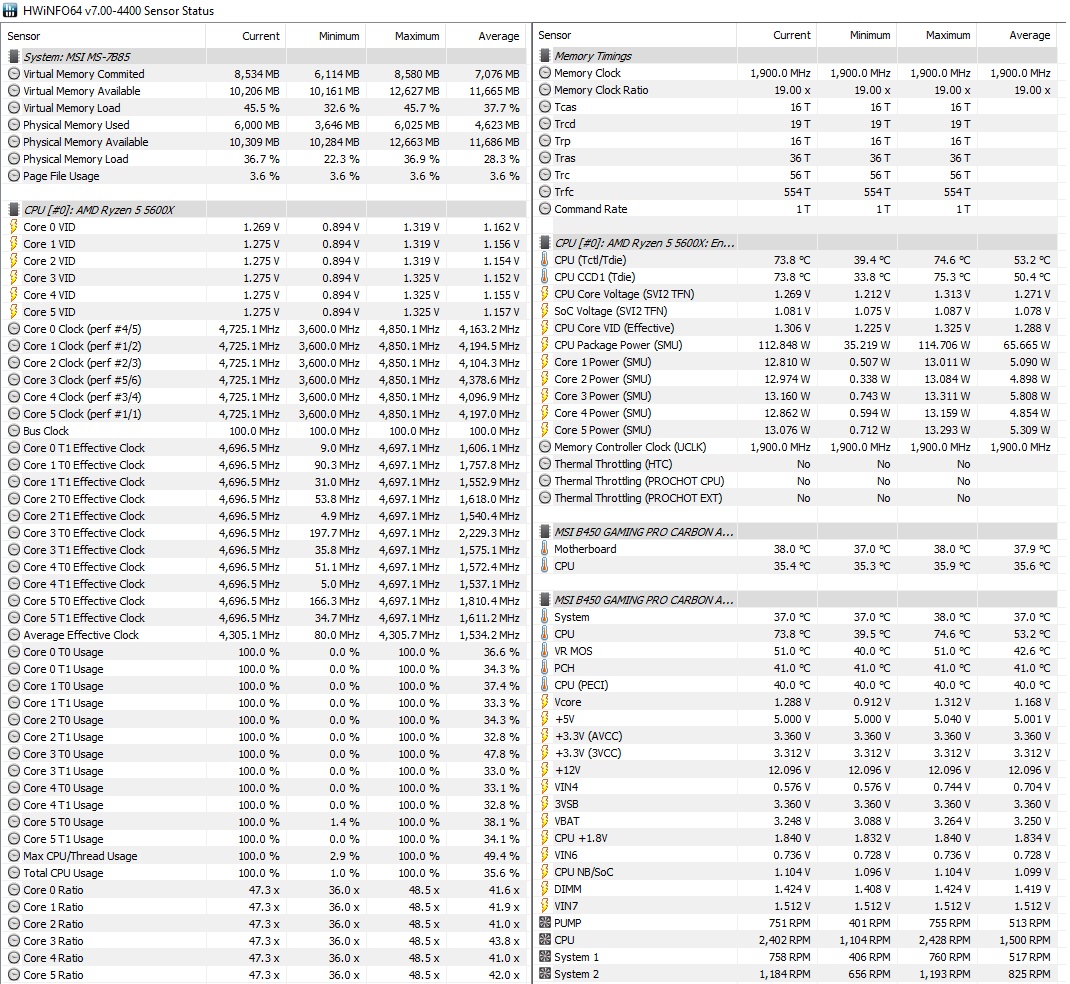Image resolution: width=1070 pixels, height=984 pixels.
Task: Select the Physical Memory Used row
Action: tap(265, 125)
